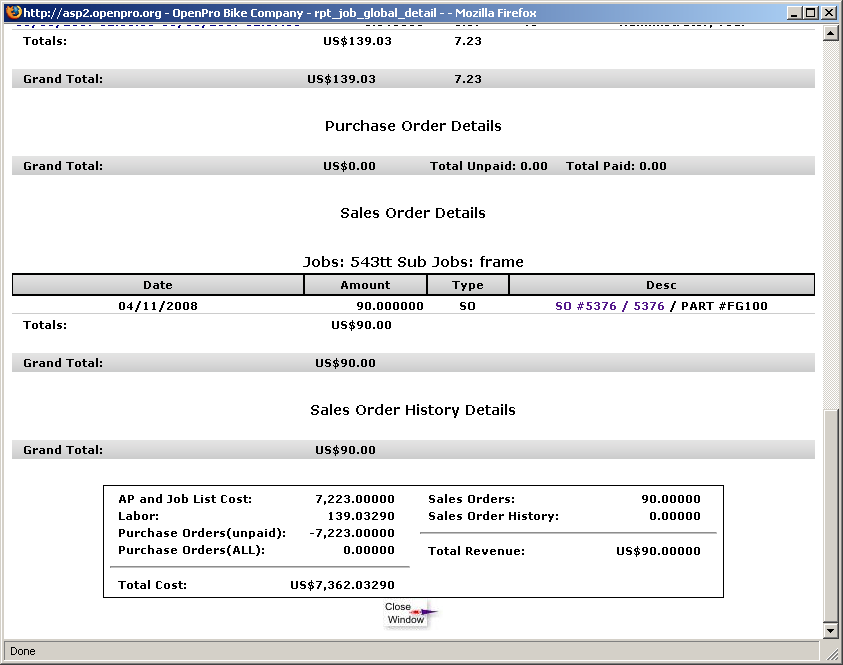Close the Firefox window with X button
The width and height of the screenshot is (843, 665).
828,12
